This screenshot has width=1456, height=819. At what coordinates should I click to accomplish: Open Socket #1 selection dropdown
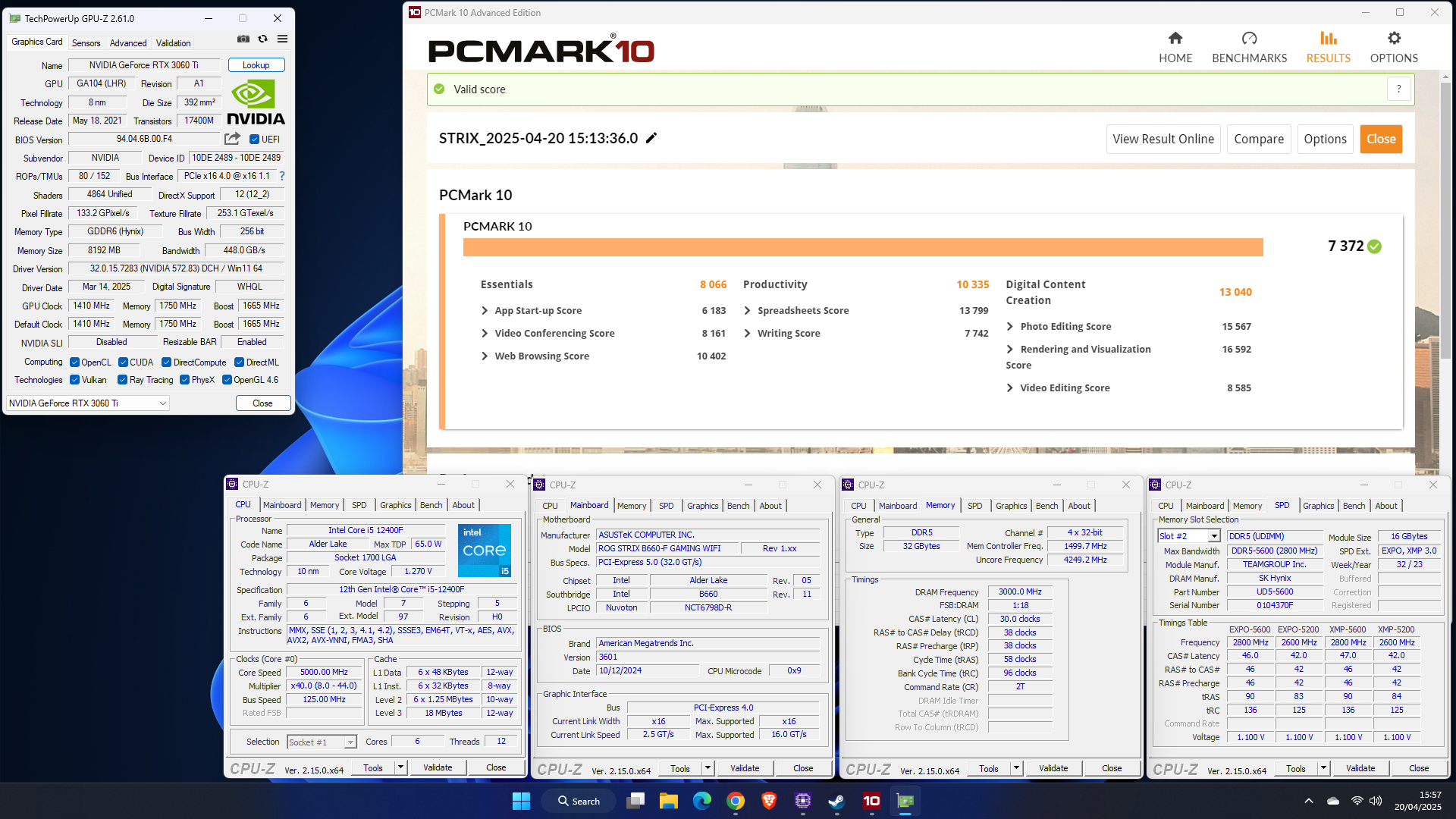point(322,742)
